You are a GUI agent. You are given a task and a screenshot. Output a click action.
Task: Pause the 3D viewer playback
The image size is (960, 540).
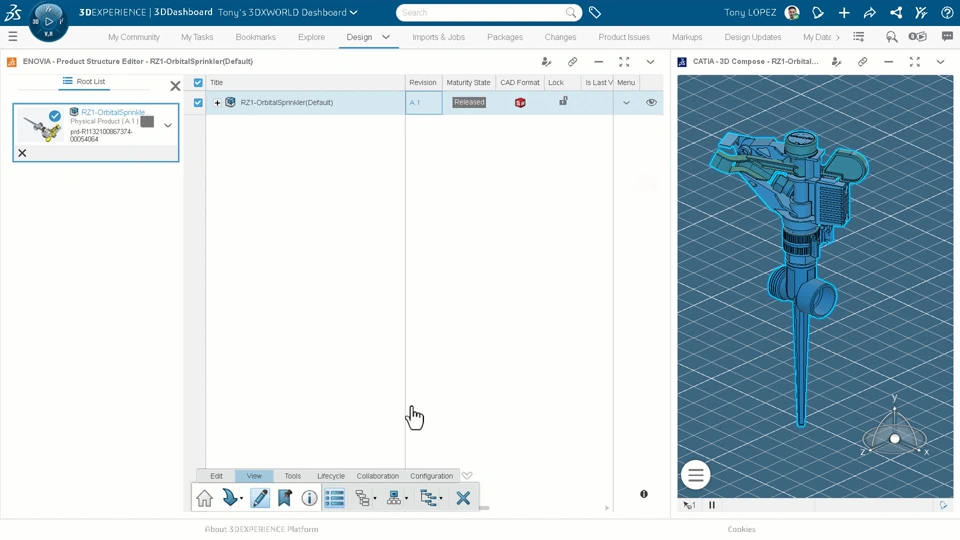click(711, 505)
